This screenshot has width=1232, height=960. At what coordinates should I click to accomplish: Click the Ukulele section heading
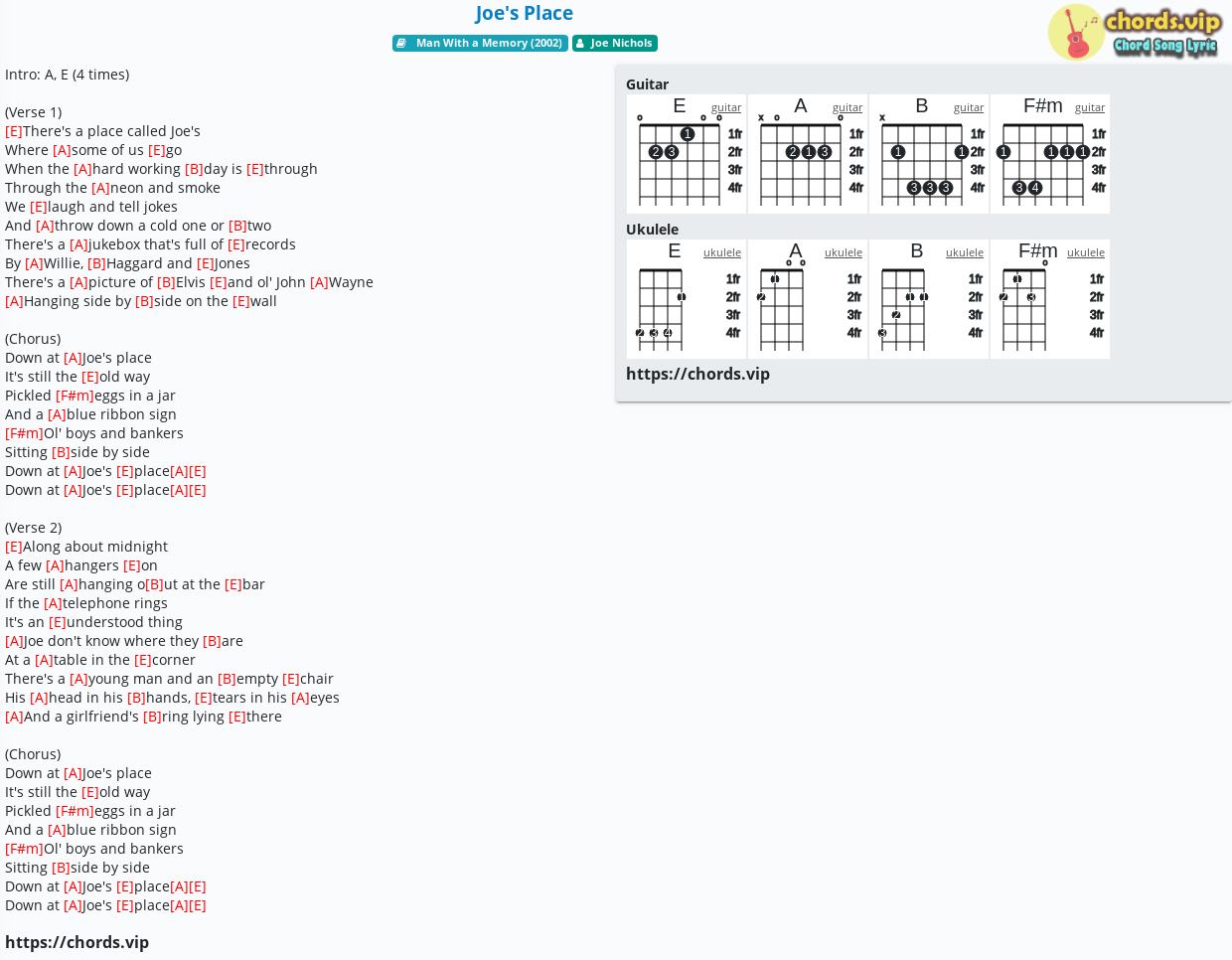[652, 230]
